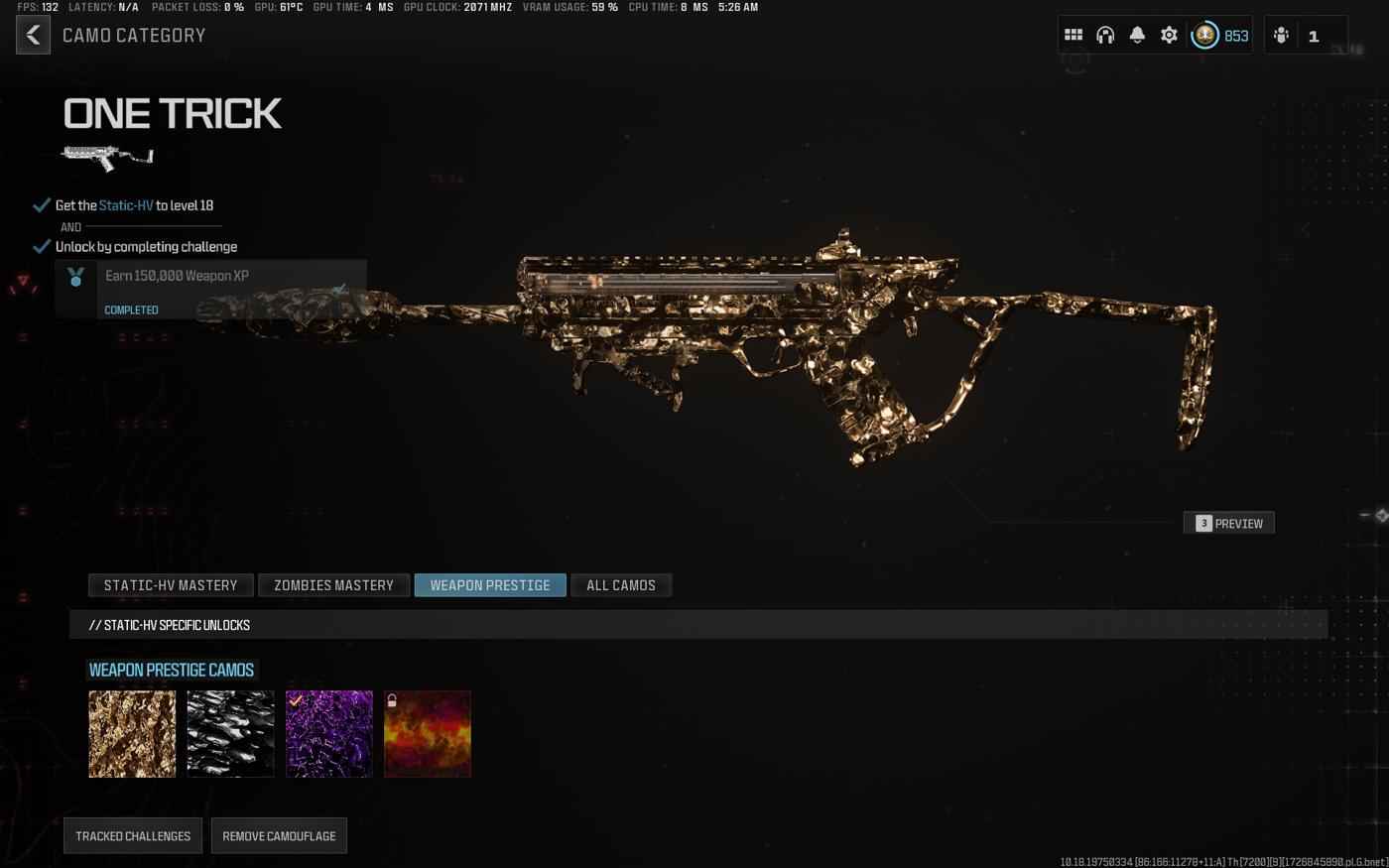Image resolution: width=1389 pixels, height=868 pixels.
Task: Open the Zombies Mastery tab
Action: (333, 585)
